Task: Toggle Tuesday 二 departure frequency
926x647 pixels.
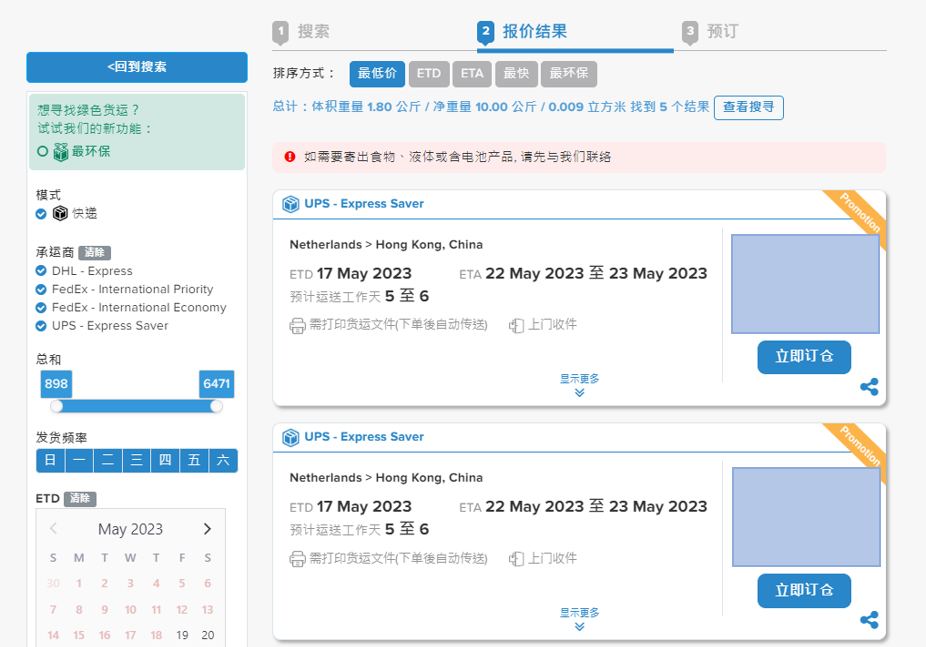Action: point(108,460)
